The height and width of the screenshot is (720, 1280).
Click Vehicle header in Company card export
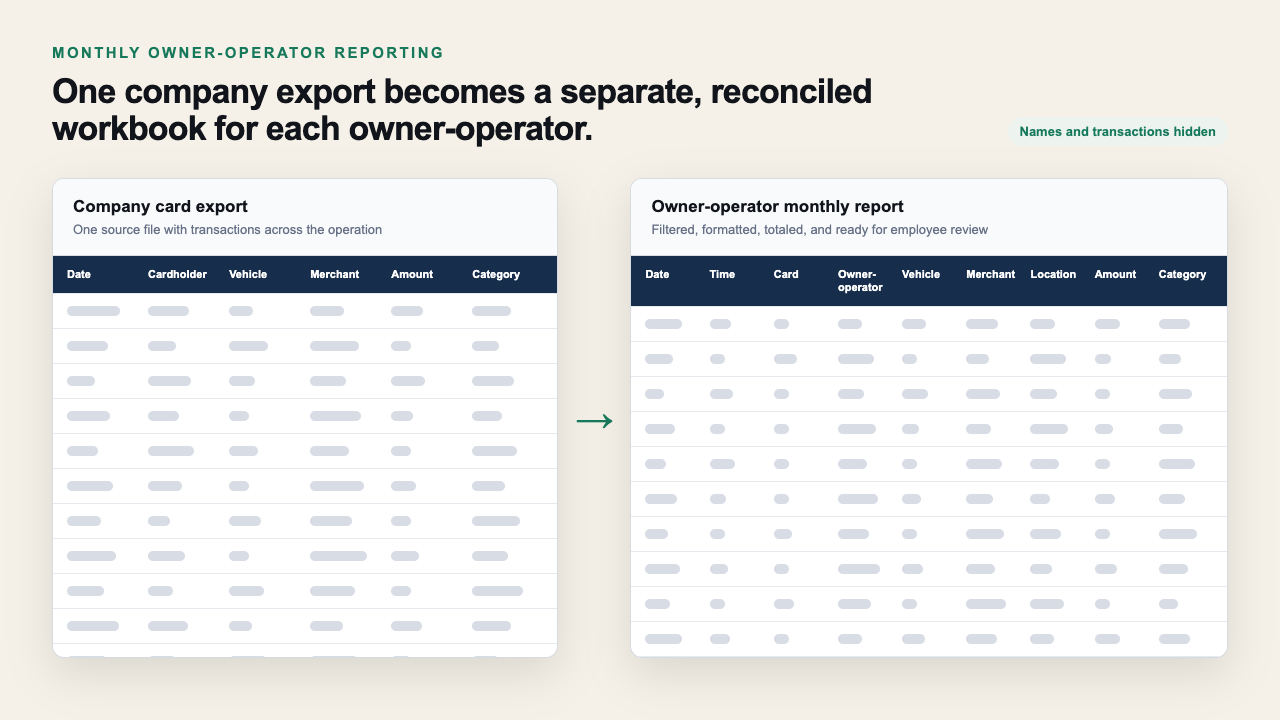pyautogui.click(x=248, y=274)
